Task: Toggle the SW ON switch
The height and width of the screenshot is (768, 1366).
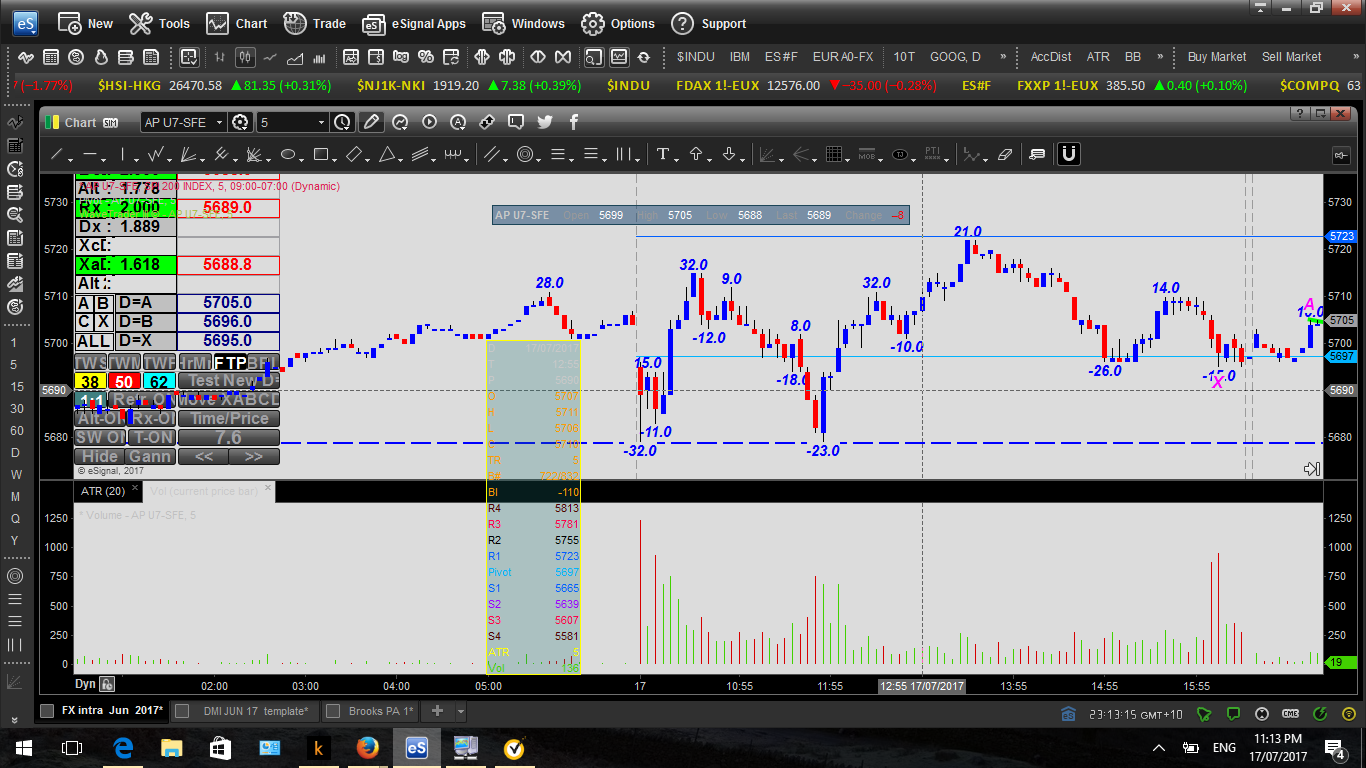Action: 100,437
